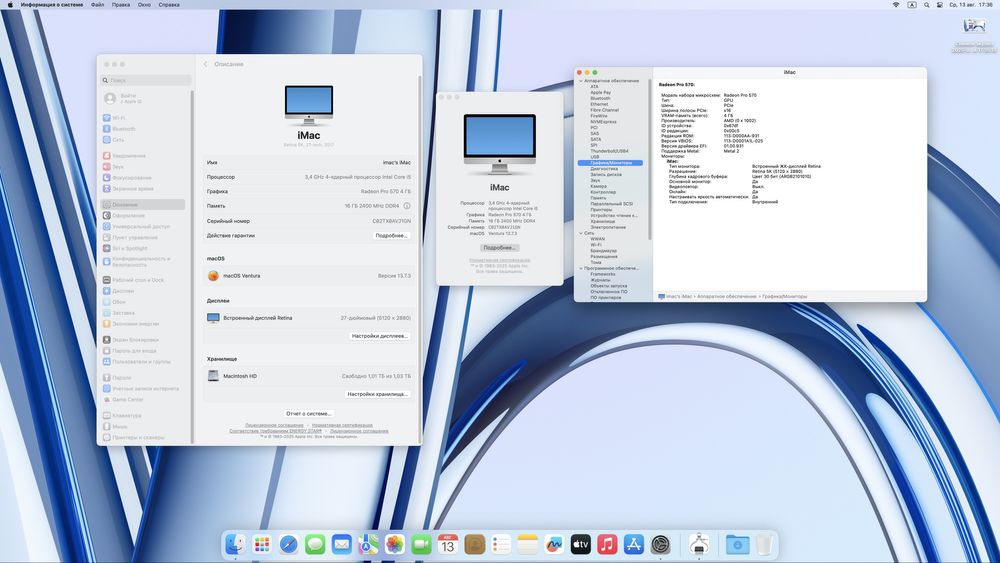Open Photos app in the Dock
1000x563 pixels.
click(395, 545)
